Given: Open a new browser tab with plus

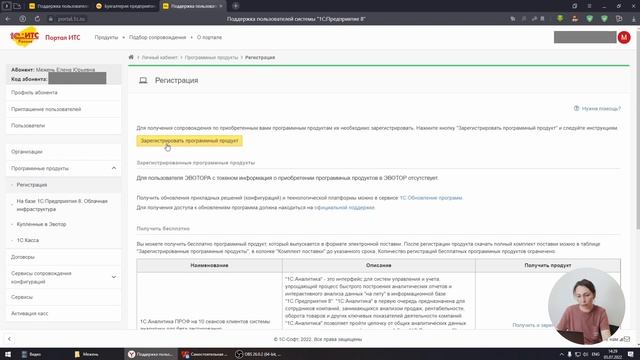Looking at the screenshot, I should pyautogui.click(x=236, y=6).
